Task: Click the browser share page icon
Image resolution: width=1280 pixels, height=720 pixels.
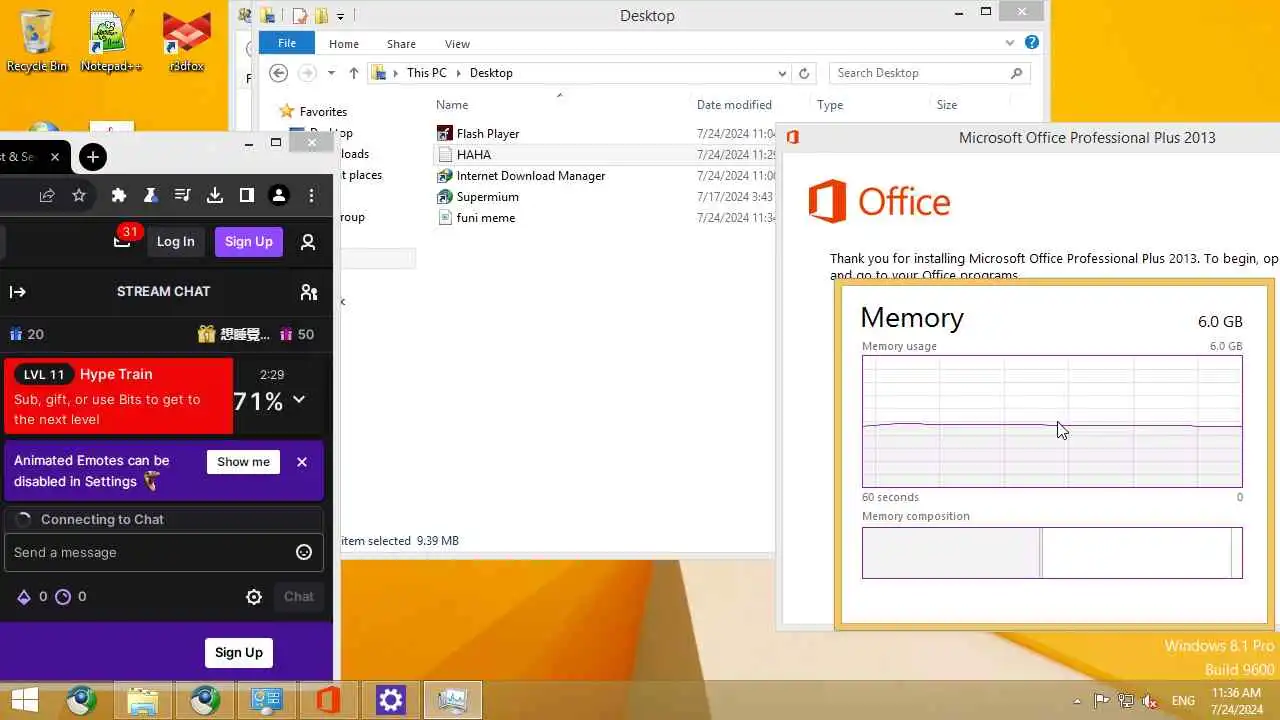Action: coord(47,196)
